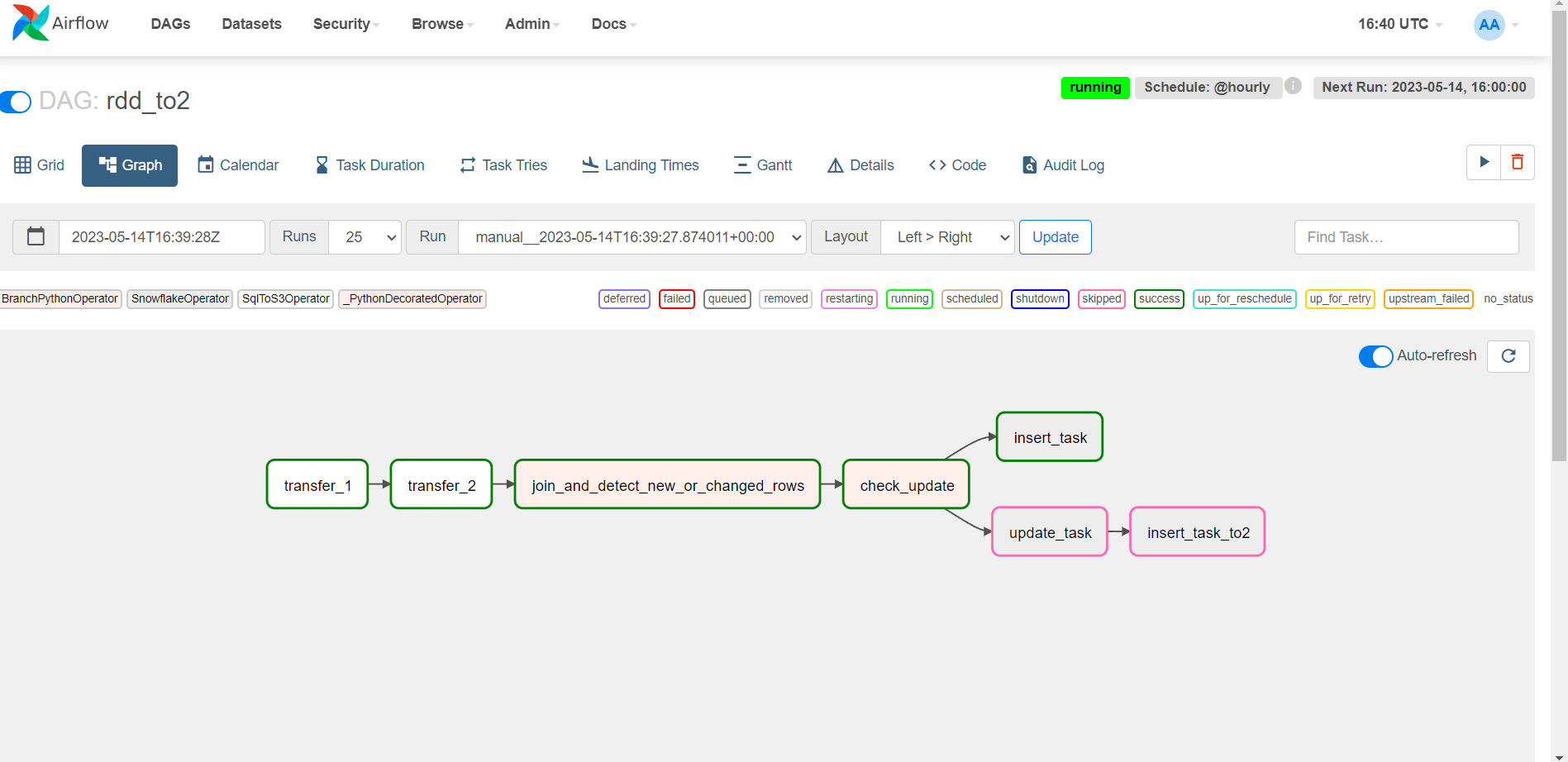The image size is (1568, 762).
Task: Toggle the failed state filter
Action: (676, 299)
